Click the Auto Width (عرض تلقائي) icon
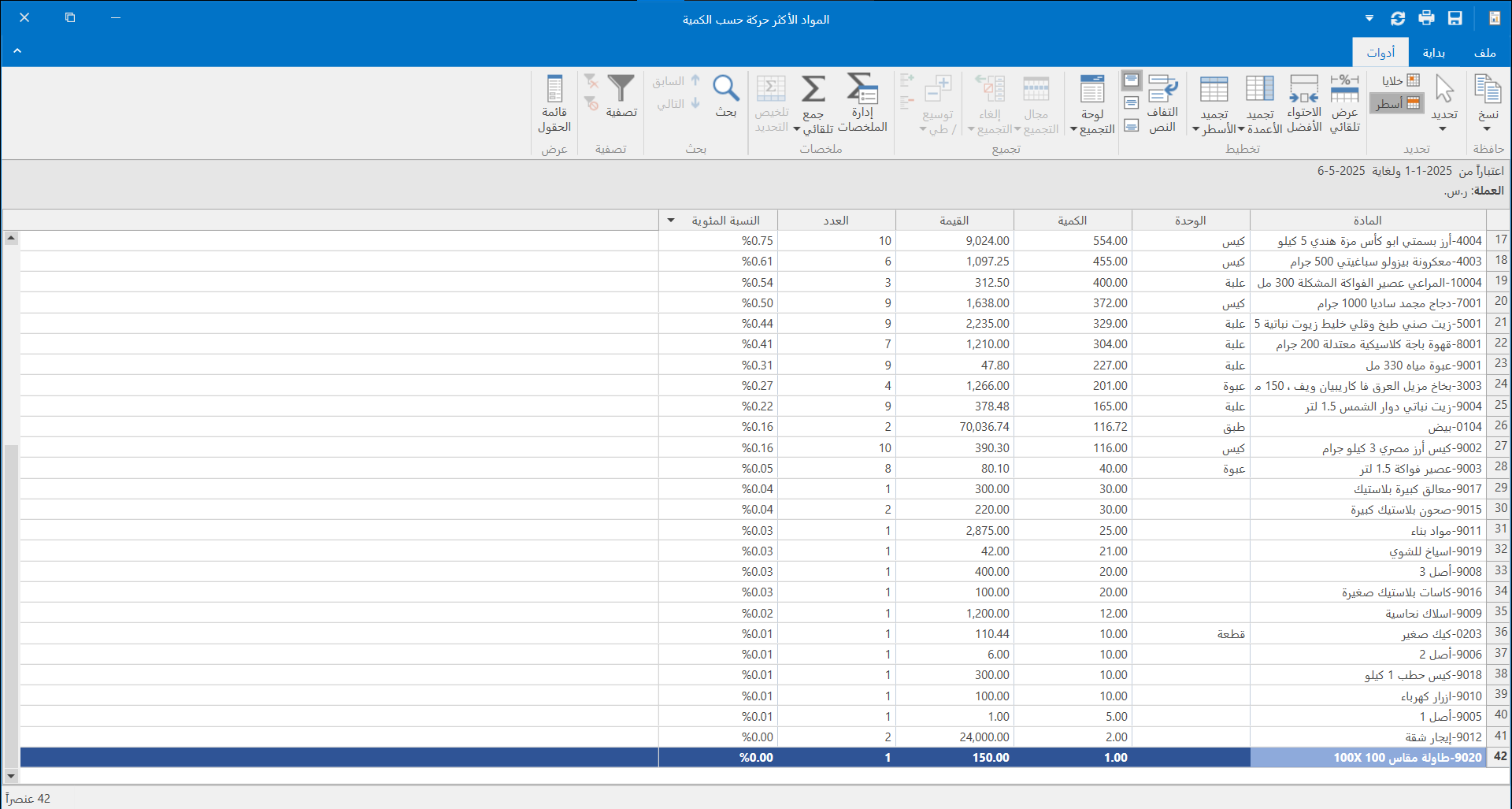Viewport: 1512px width, 809px height. coord(1344,89)
